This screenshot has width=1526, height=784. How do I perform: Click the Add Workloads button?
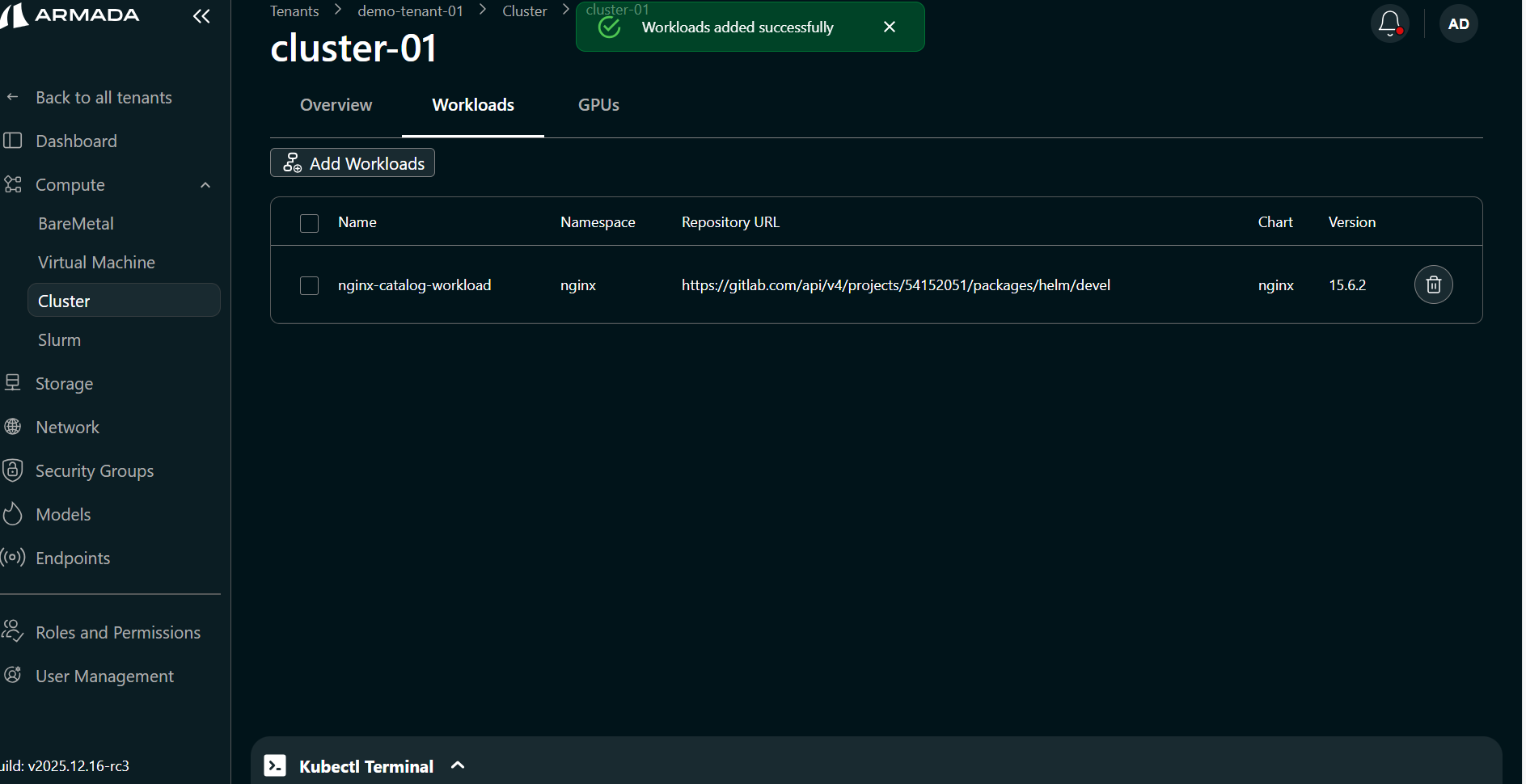(x=352, y=162)
